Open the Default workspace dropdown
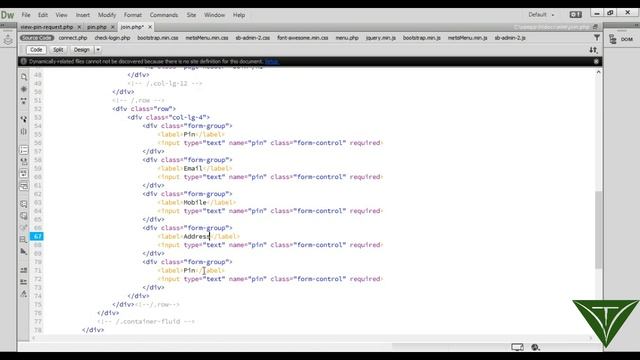Image resolution: width=640 pixels, height=360 pixels. (541, 15)
